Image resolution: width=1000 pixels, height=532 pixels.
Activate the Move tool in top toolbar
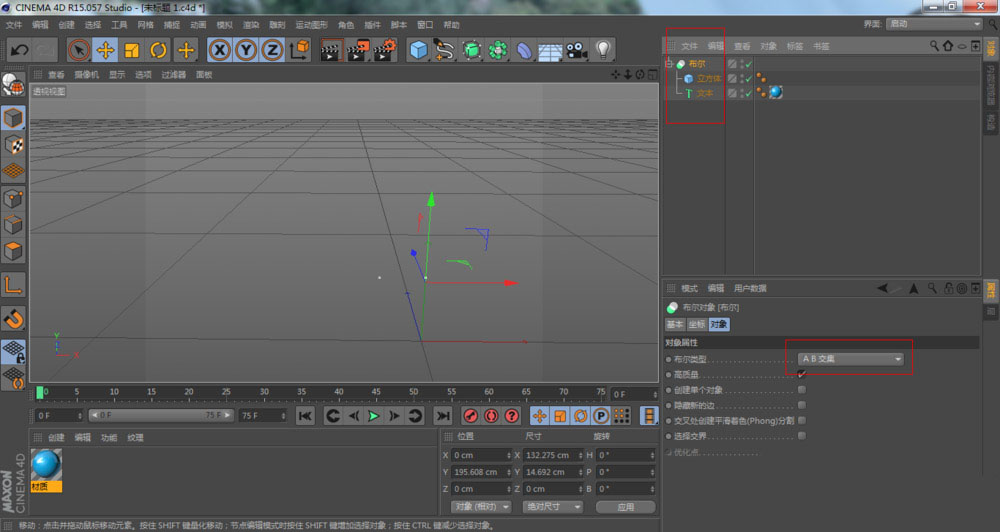click(x=105, y=50)
